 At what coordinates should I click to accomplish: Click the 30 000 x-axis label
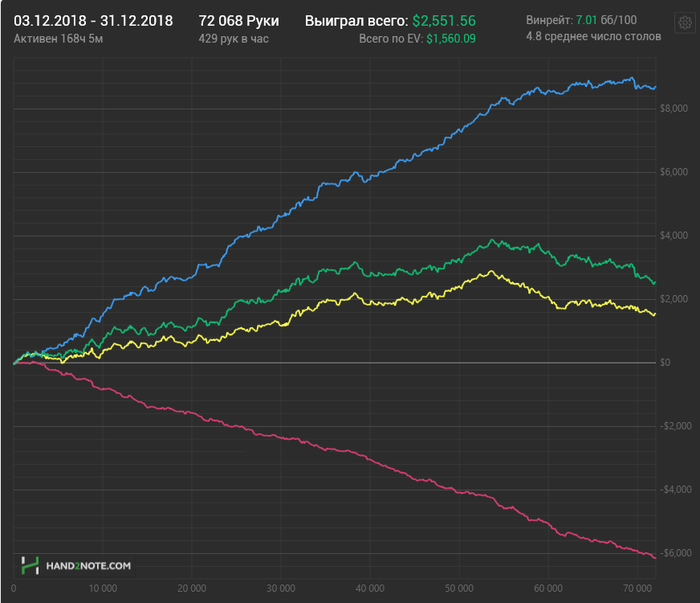[281, 589]
